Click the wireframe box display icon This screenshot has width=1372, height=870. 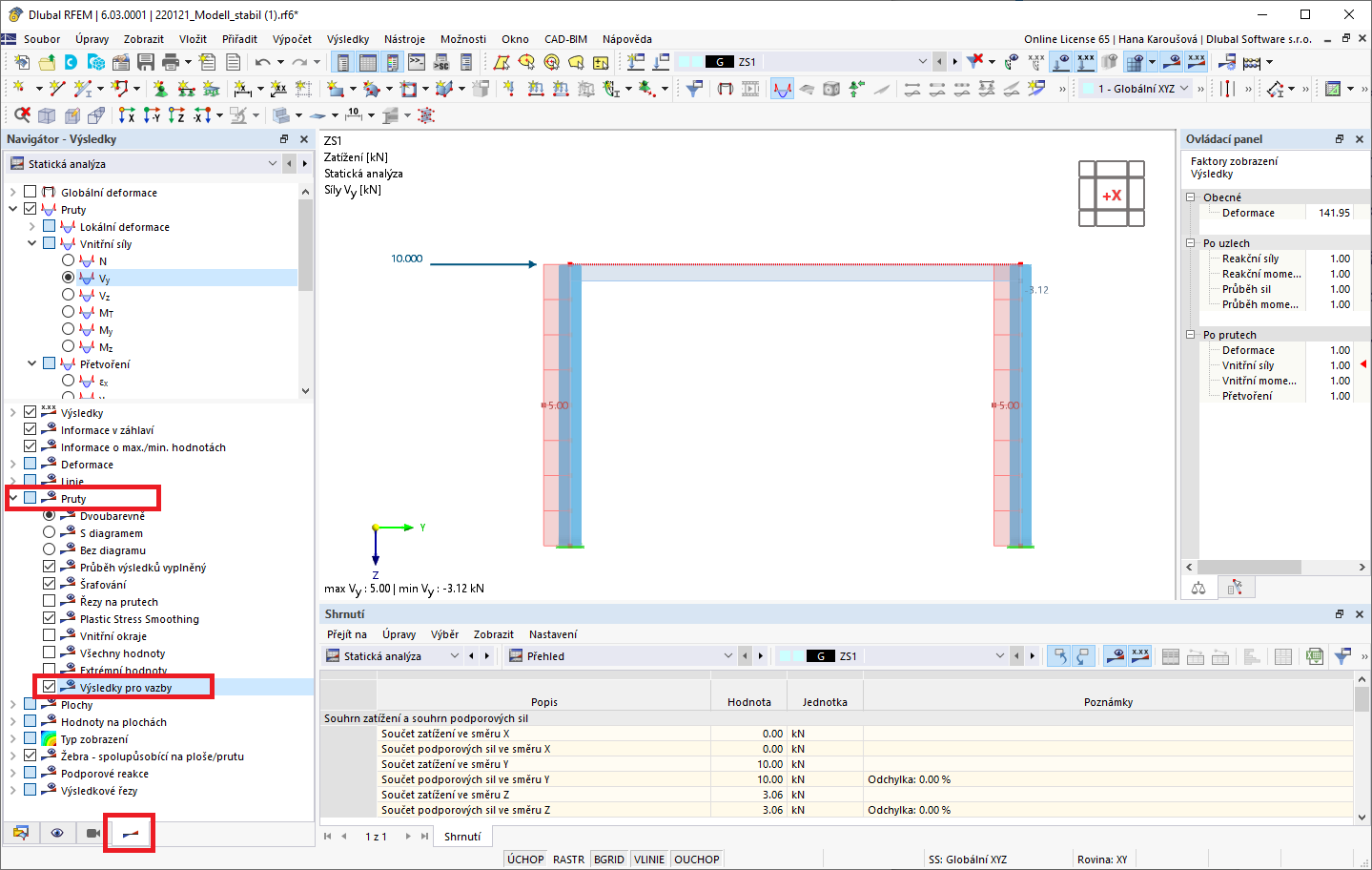point(47,115)
